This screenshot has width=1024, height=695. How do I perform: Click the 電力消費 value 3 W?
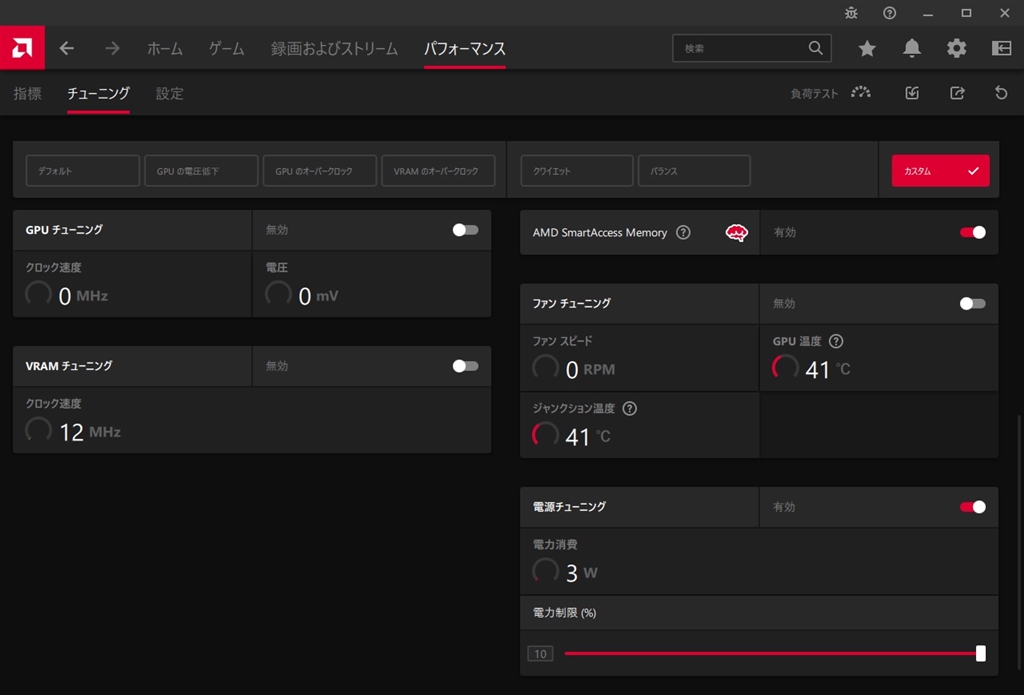[581, 573]
